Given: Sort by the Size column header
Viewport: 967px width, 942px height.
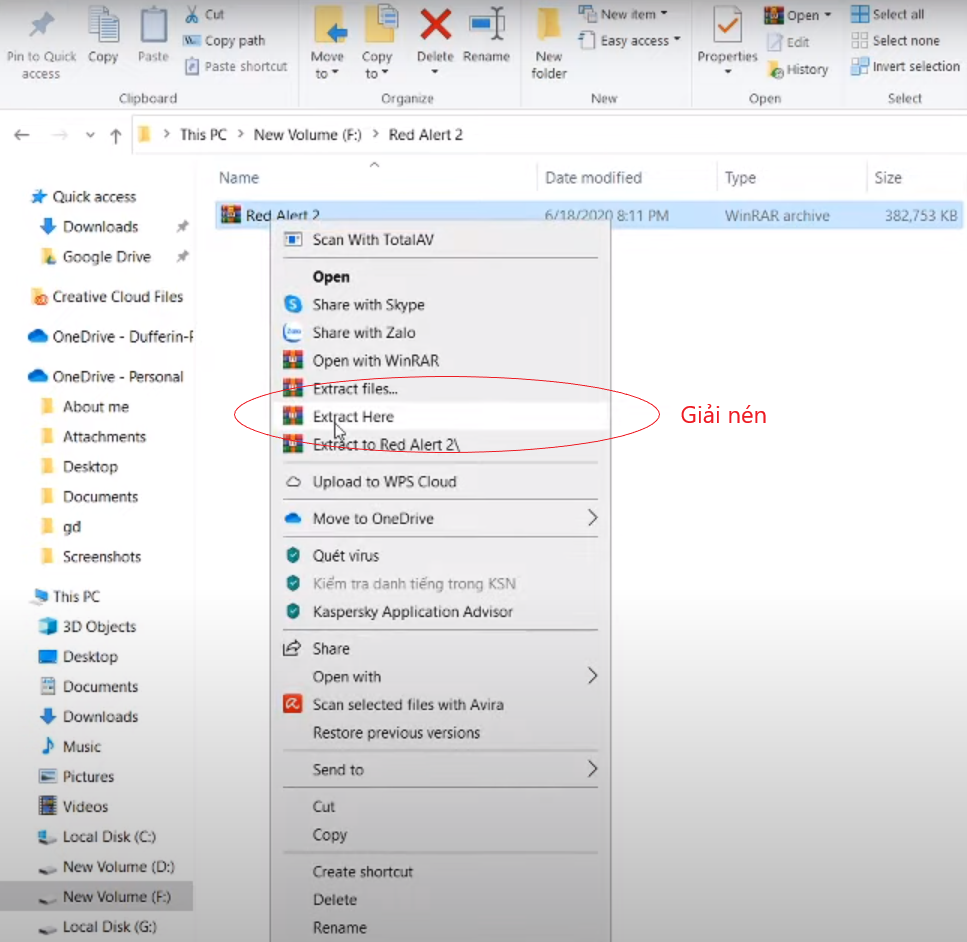Looking at the screenshot, I should click(888, 178).
